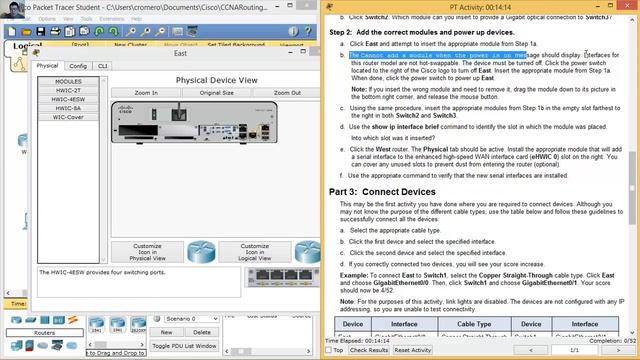Open the custom devices dialog icon

192,31
